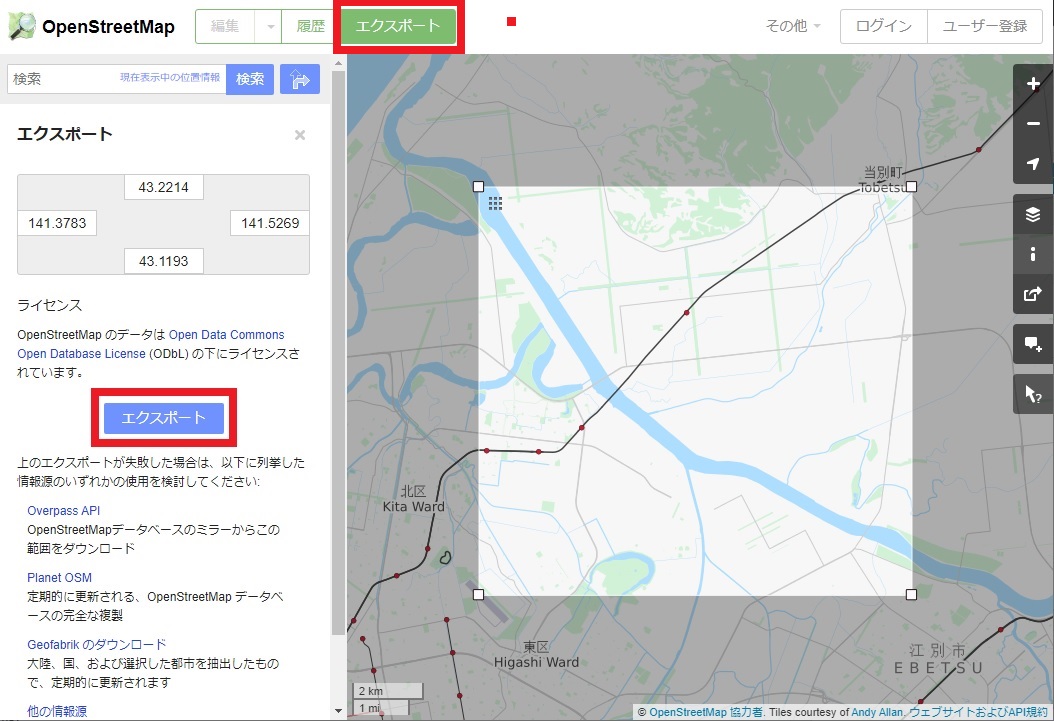Viewport: 1054px width, 721px height.
Task: Click the 検索 search button
Action: 249,79
